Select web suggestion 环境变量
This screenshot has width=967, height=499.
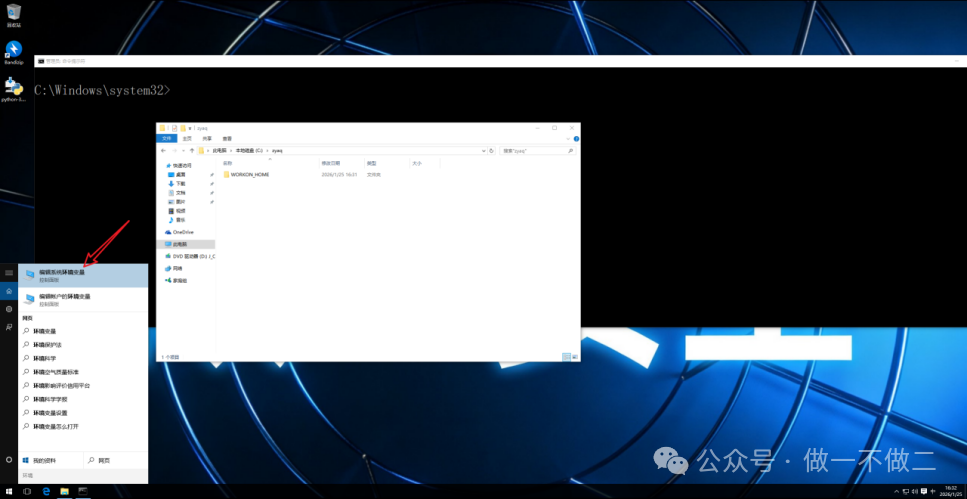point(83,331)
